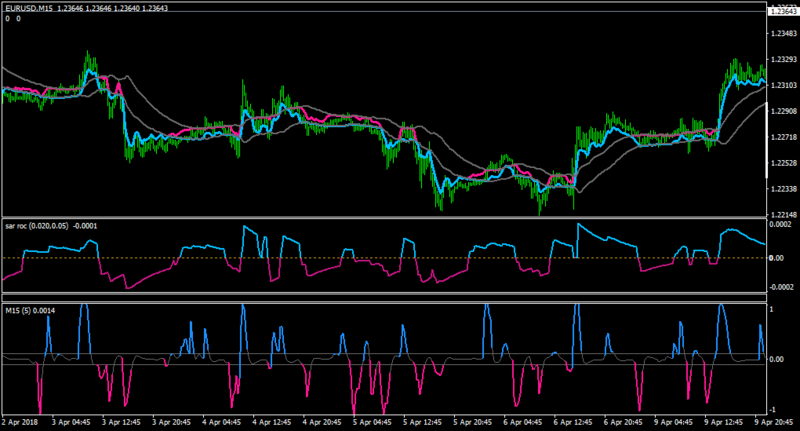
Task: Click the 1.22718 price axis label
Action: [x=784, y=137]
